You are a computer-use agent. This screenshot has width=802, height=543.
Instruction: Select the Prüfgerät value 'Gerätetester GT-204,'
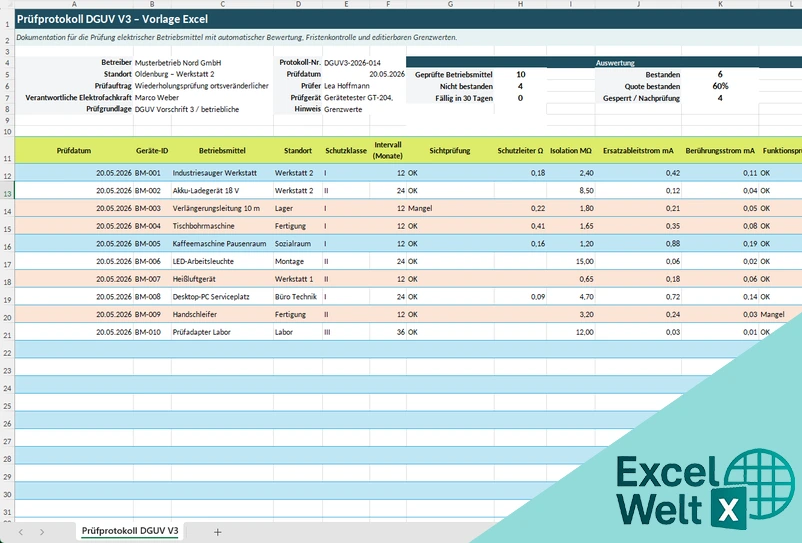tap(359, 97)
